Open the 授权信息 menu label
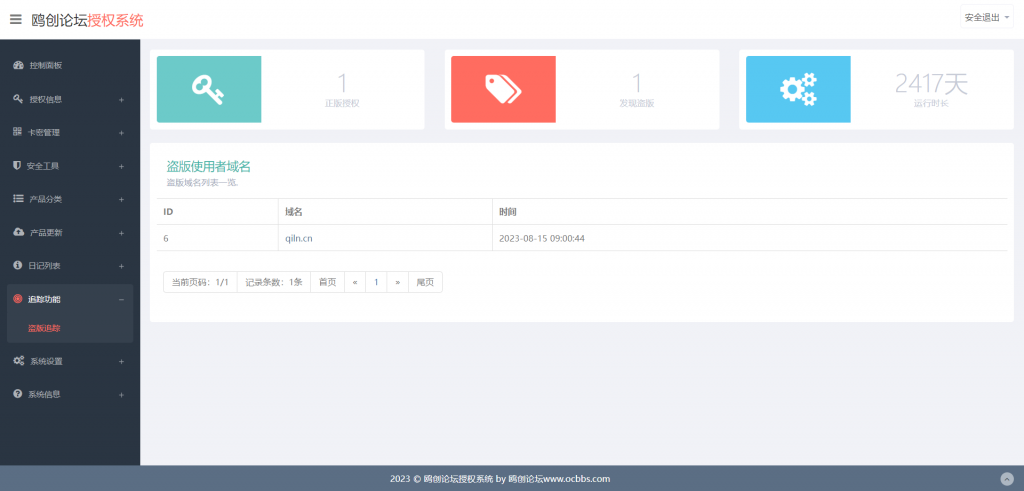 (x=46, y=99)
